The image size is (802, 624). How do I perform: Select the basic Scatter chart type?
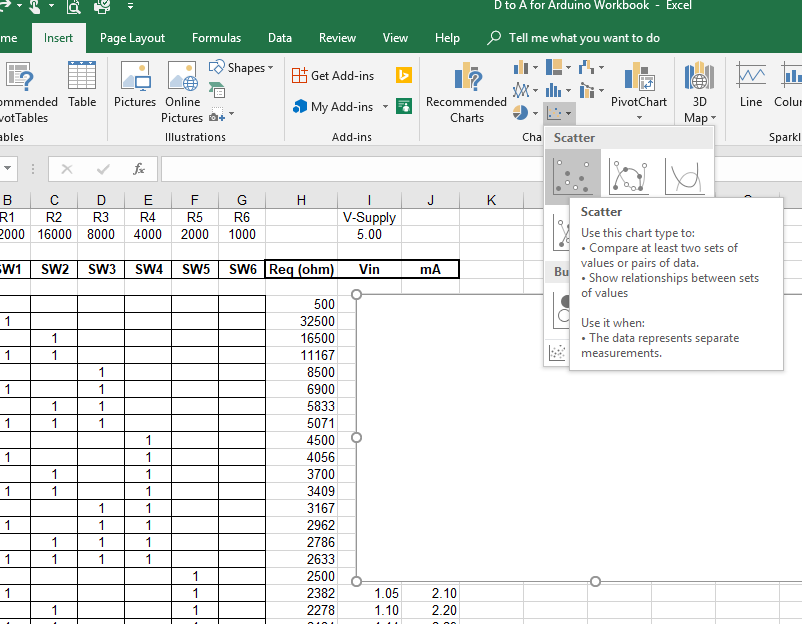[x=572, y=175]
